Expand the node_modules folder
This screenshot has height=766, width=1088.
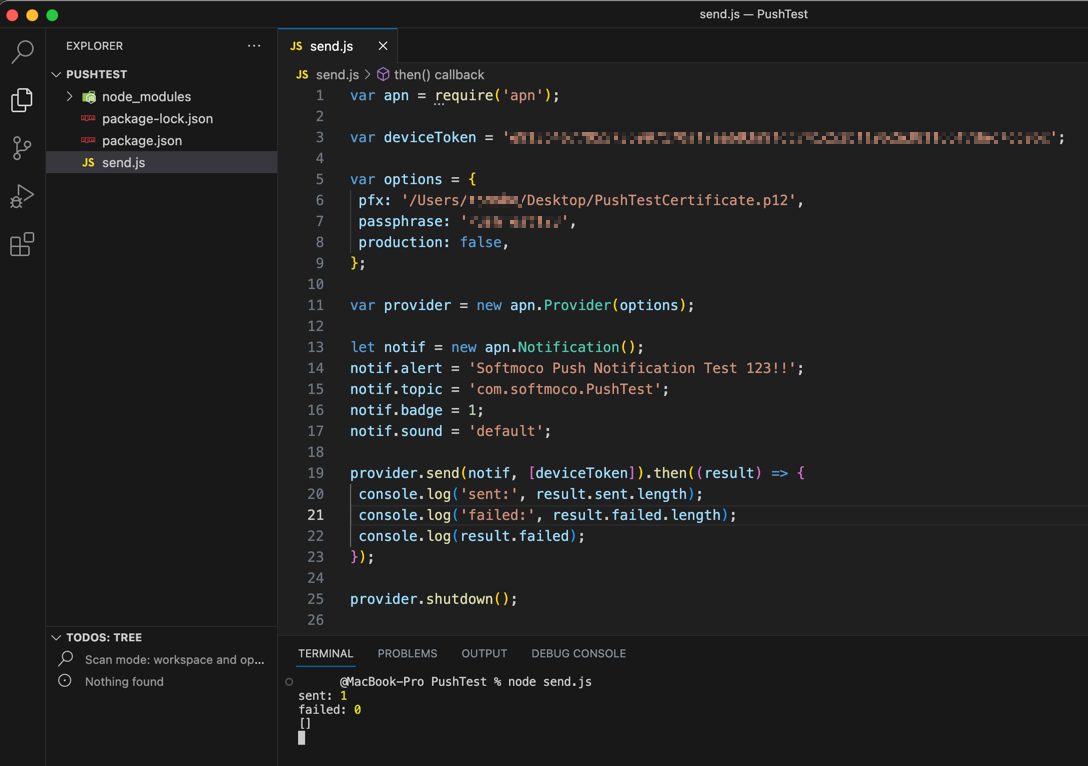pos(70,97)
